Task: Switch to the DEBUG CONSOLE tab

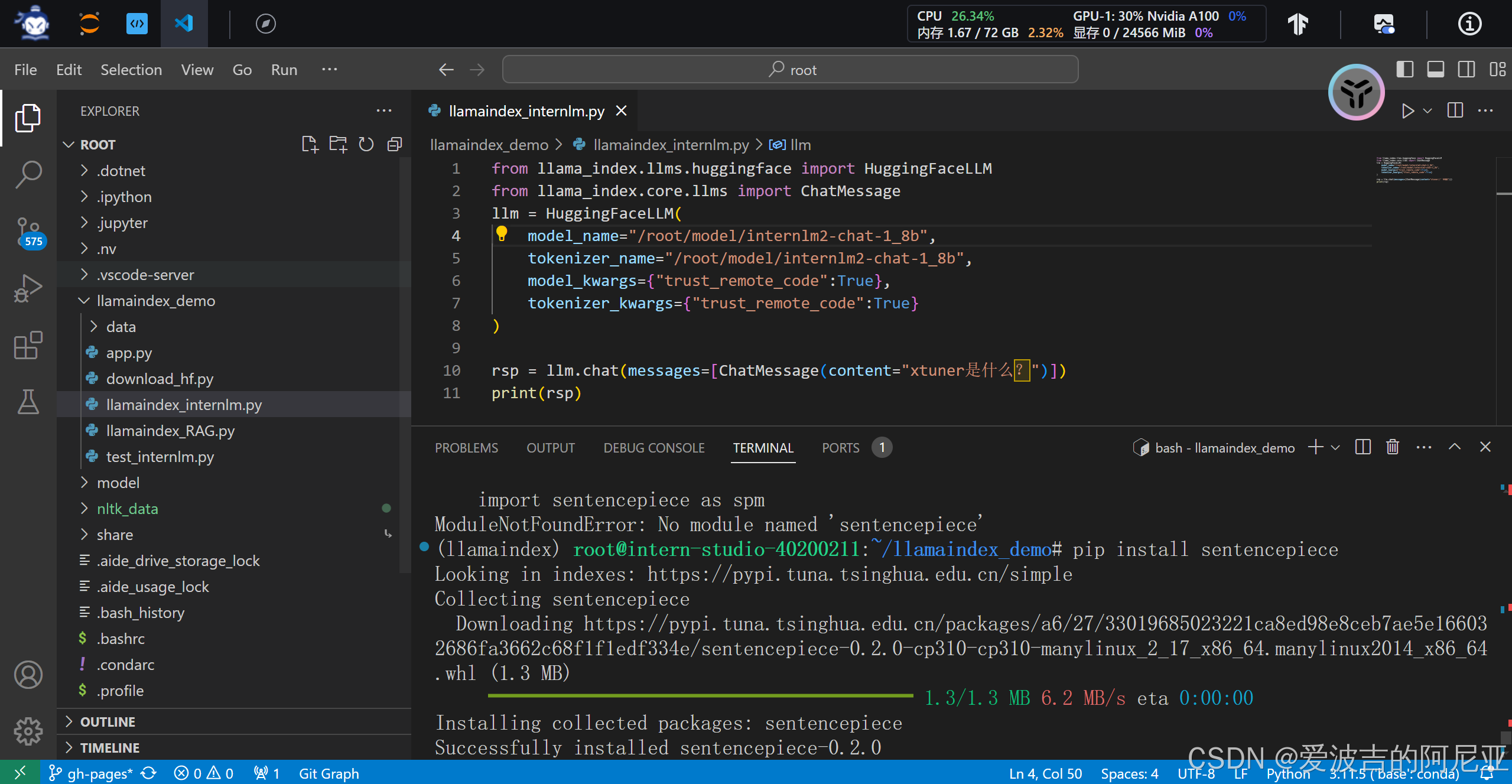Action: coord(653,448)
